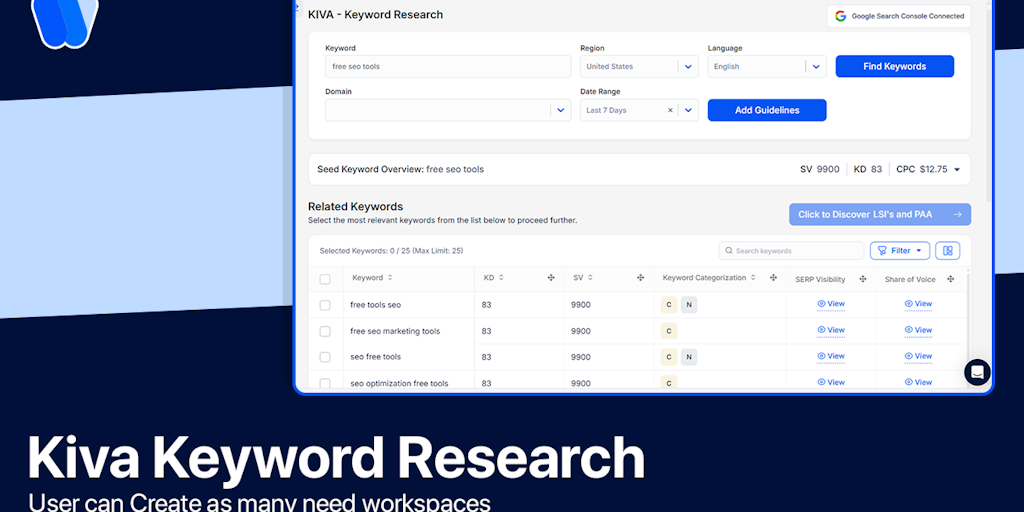Click the SV 9900 overview value

(820, 169)
